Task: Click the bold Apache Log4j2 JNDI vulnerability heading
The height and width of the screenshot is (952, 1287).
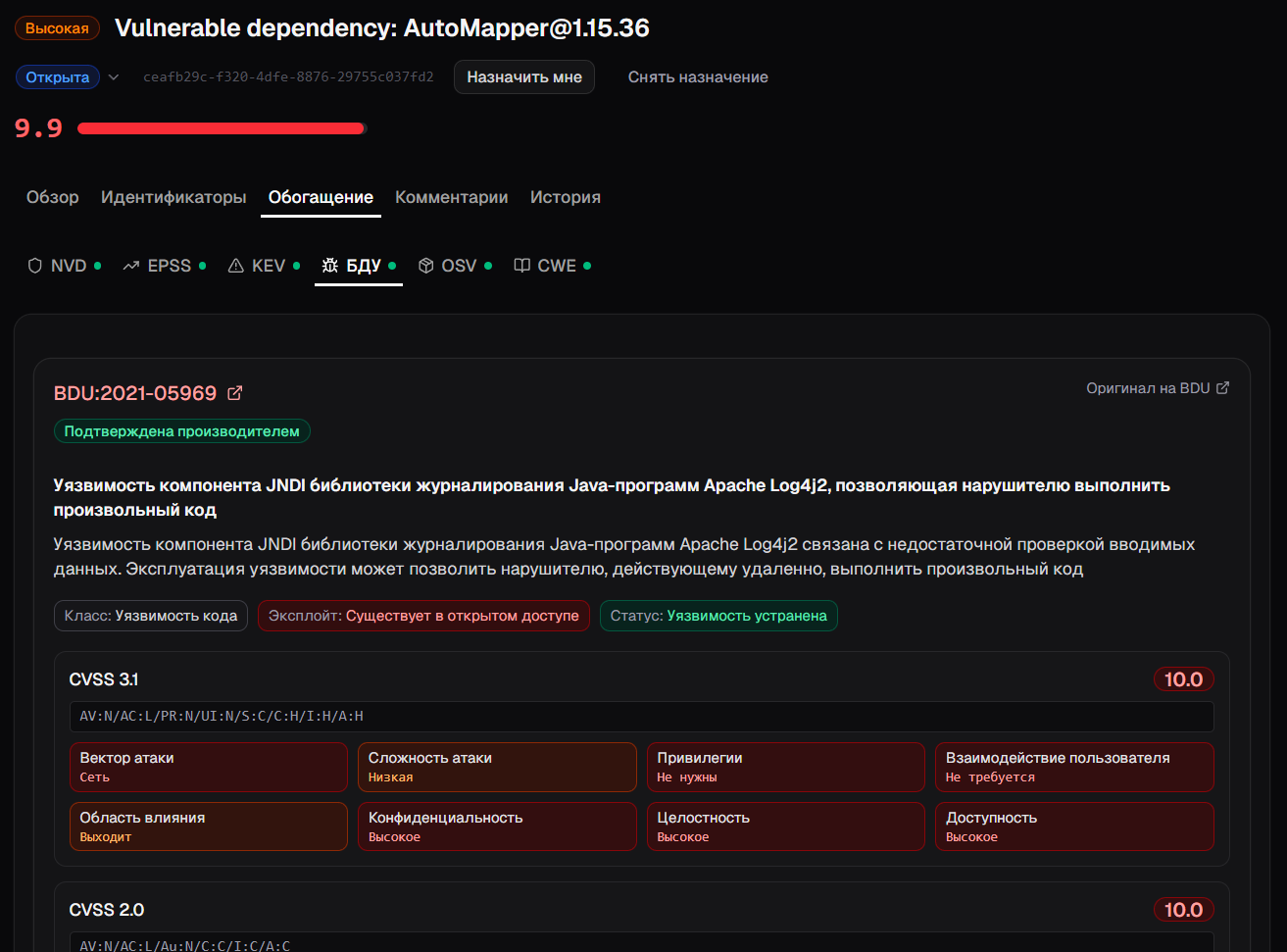Action: (x=612, y=497)
